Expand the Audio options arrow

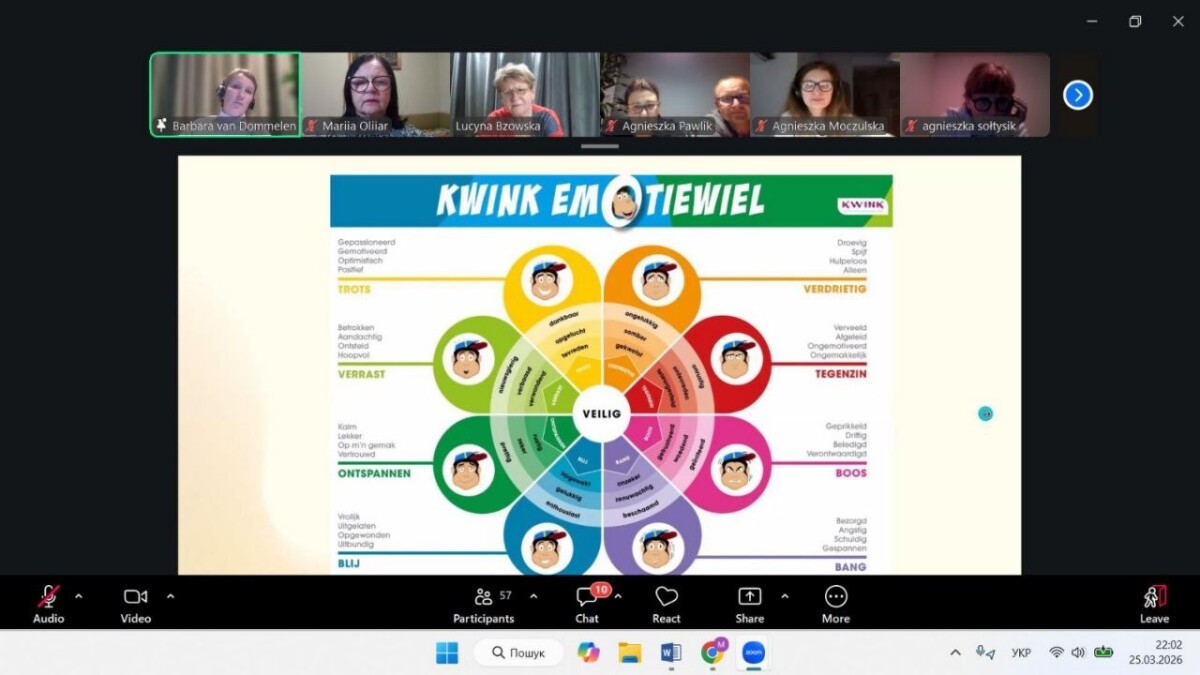pos(79,597)
